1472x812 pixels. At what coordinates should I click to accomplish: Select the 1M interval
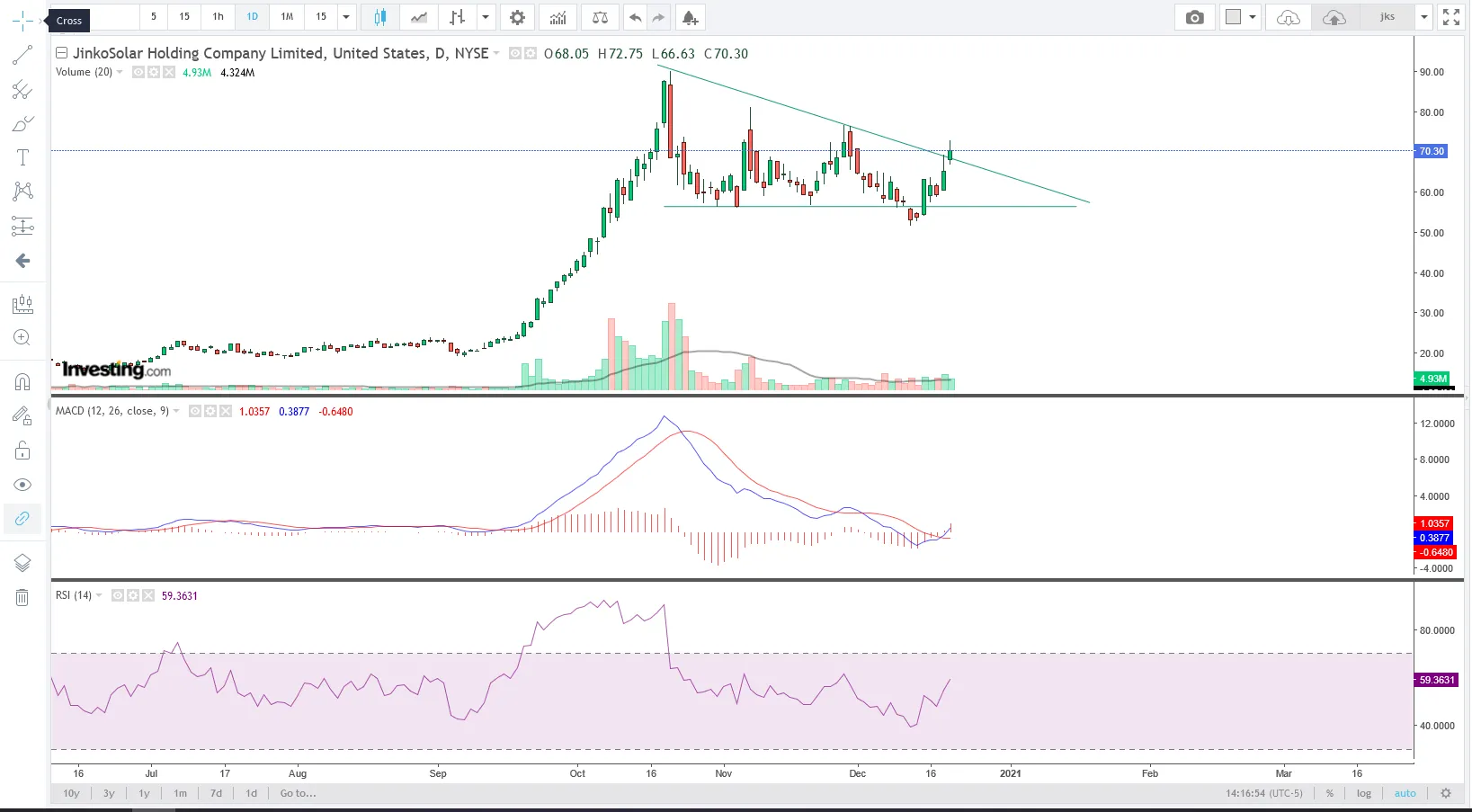(x=288, y=17)
